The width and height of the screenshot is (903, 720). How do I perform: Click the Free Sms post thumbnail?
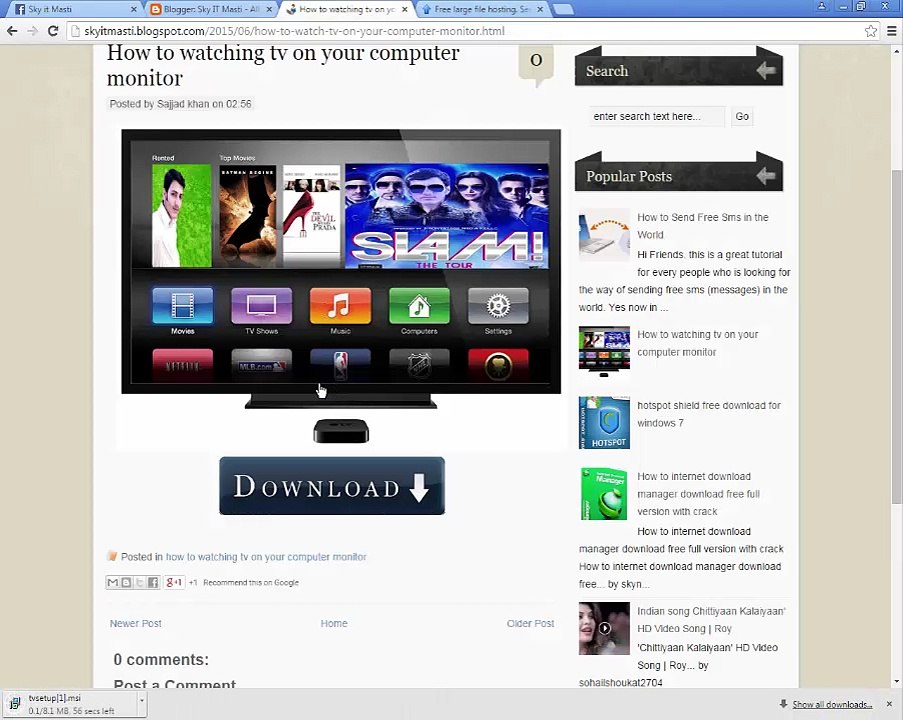[604, 234]
